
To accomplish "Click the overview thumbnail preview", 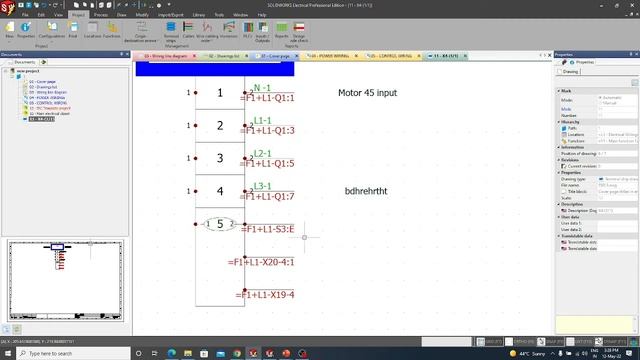I will coord(66,280).
